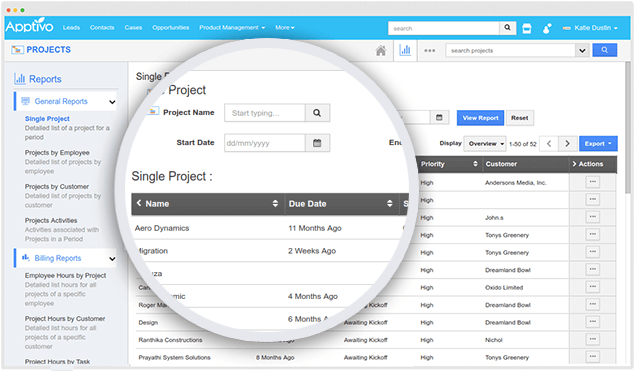Screen dimensions: 635x371
Task: Open the End Date calendar picker
Action: point(439,117)
